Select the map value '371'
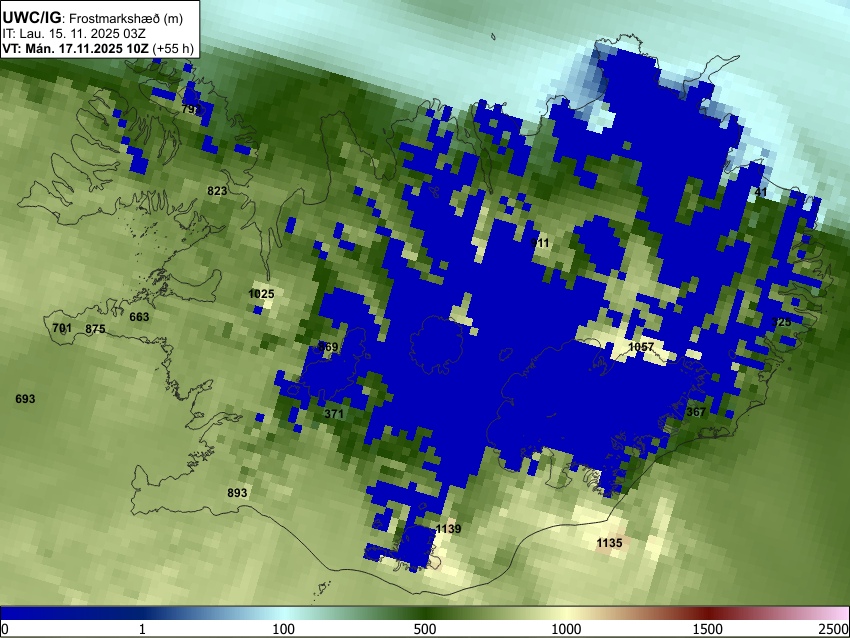 click(334, 414)
